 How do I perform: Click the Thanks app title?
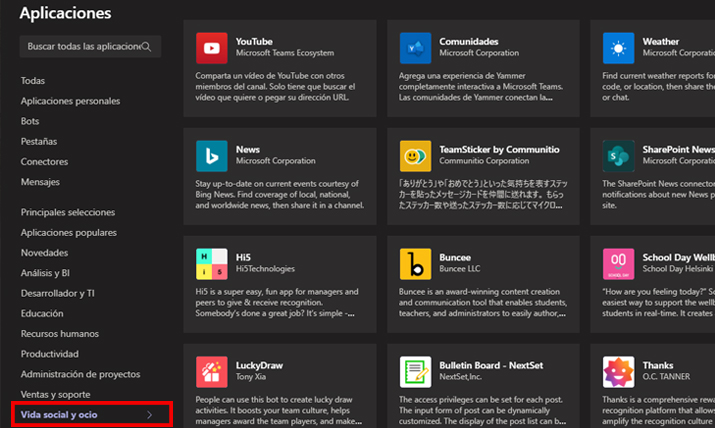coord(658,366)
